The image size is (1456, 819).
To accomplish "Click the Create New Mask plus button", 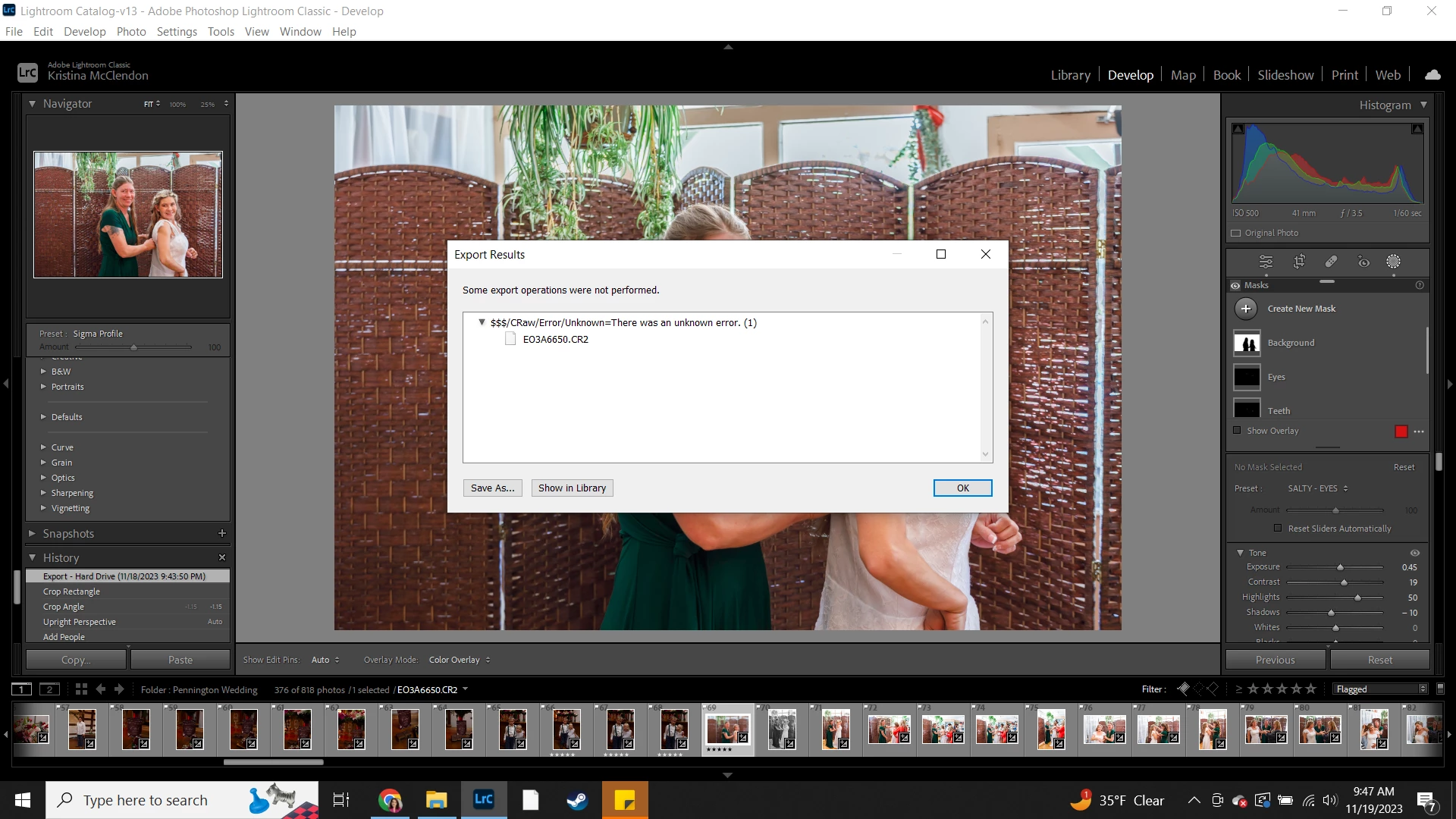I will tap(1246, 309).
